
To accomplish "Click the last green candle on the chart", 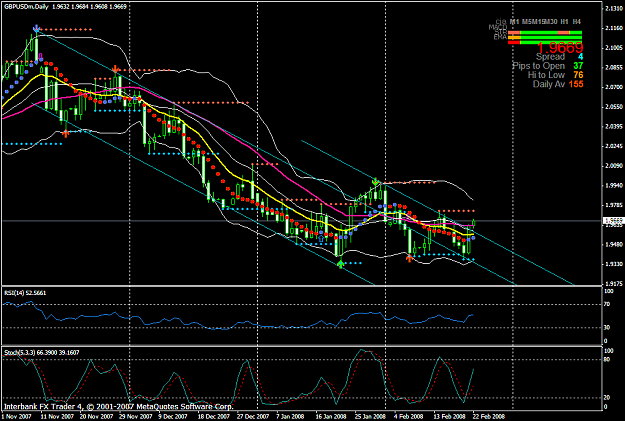I will point(474,222).
